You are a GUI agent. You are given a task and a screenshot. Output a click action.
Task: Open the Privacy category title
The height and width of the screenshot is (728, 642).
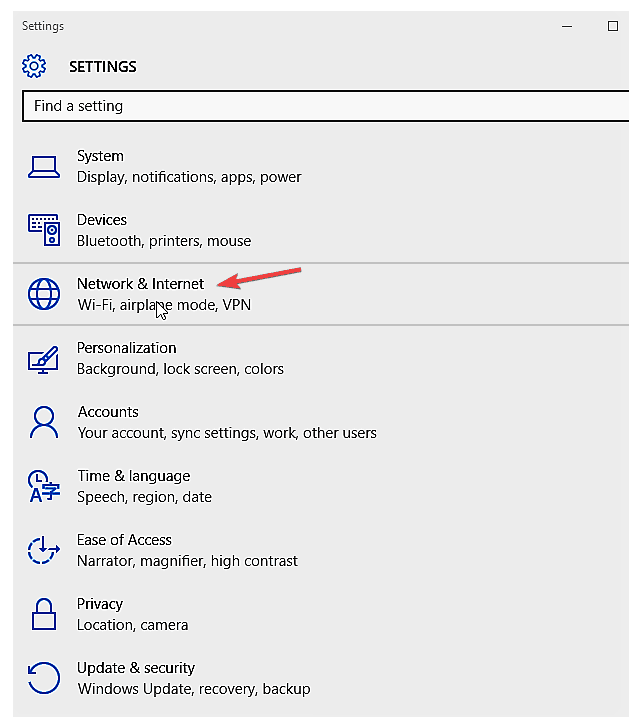[100, 604]
